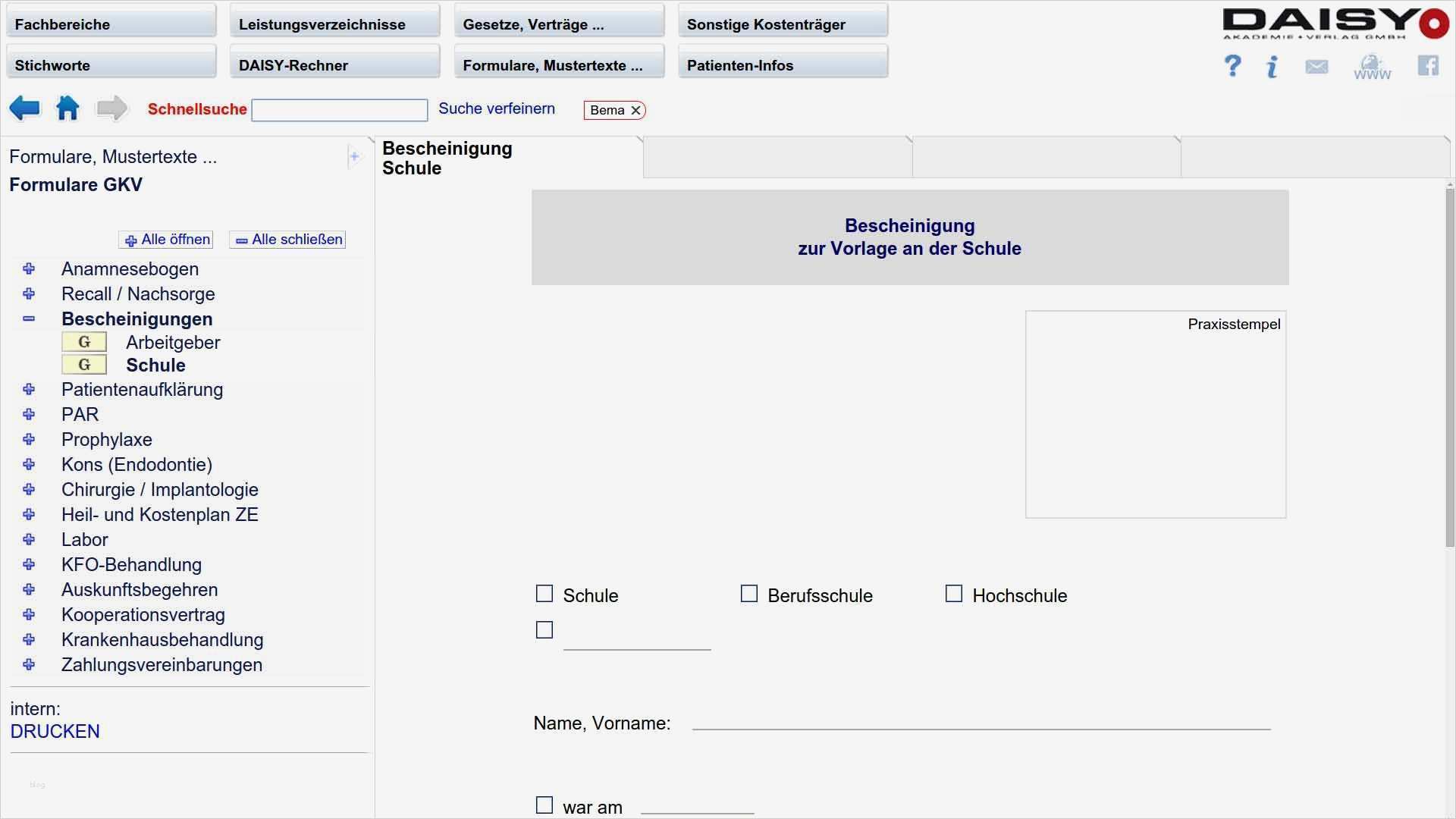Viewport: 1456px width, 819px height.
Task: Click the gray forward arrow icon
Action: (111, 108)
